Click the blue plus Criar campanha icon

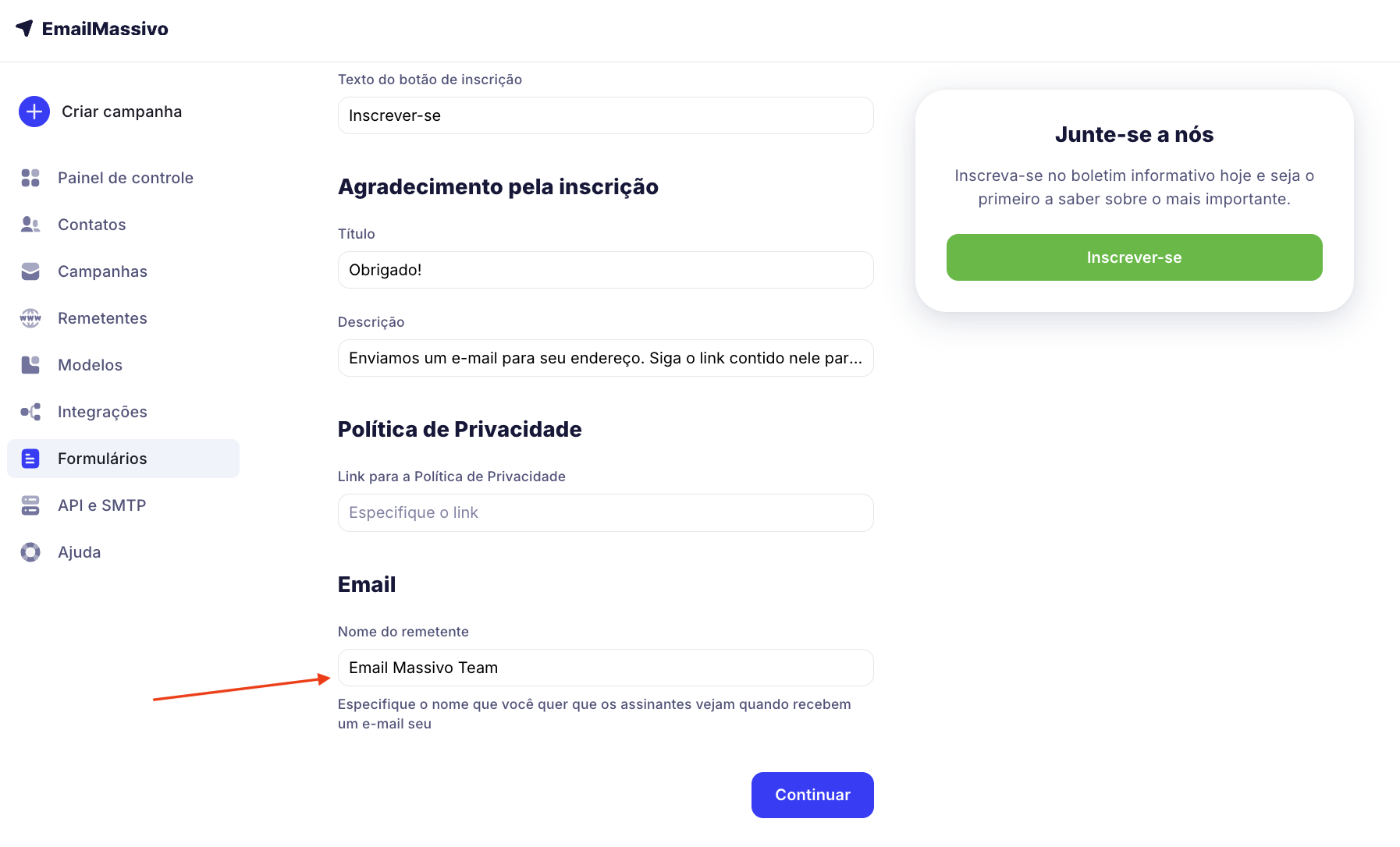pyautogui.click(x=34, y=112)
